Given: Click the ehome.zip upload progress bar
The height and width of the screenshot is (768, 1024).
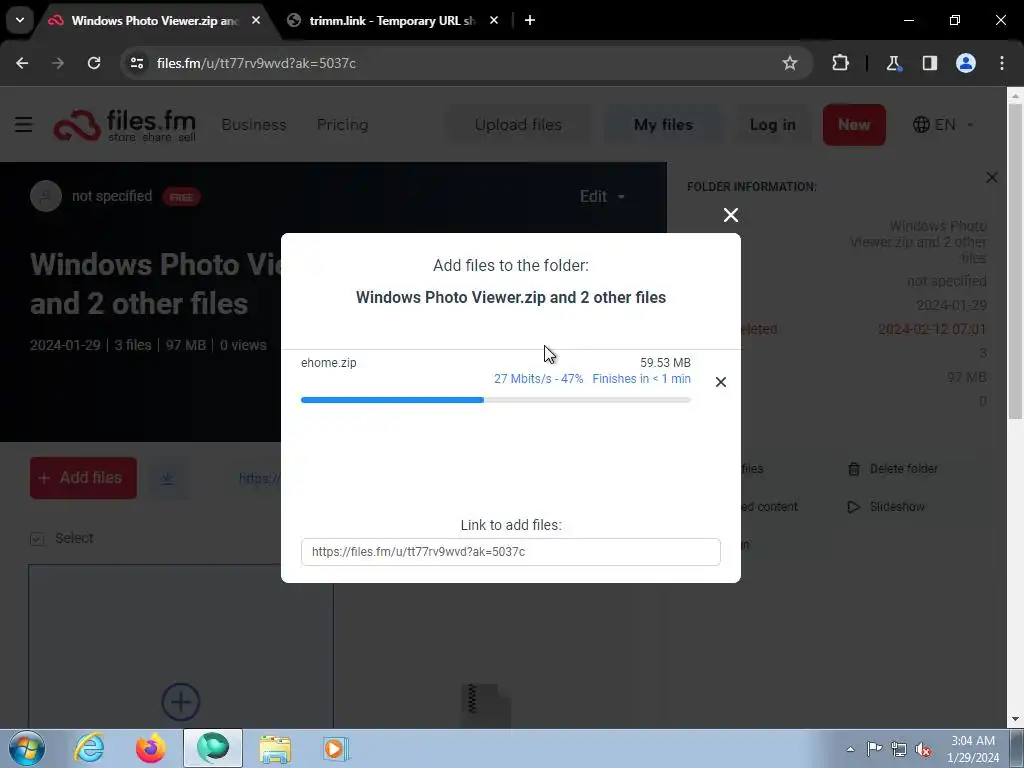Looking at the screenshot, I should (496, 400).
